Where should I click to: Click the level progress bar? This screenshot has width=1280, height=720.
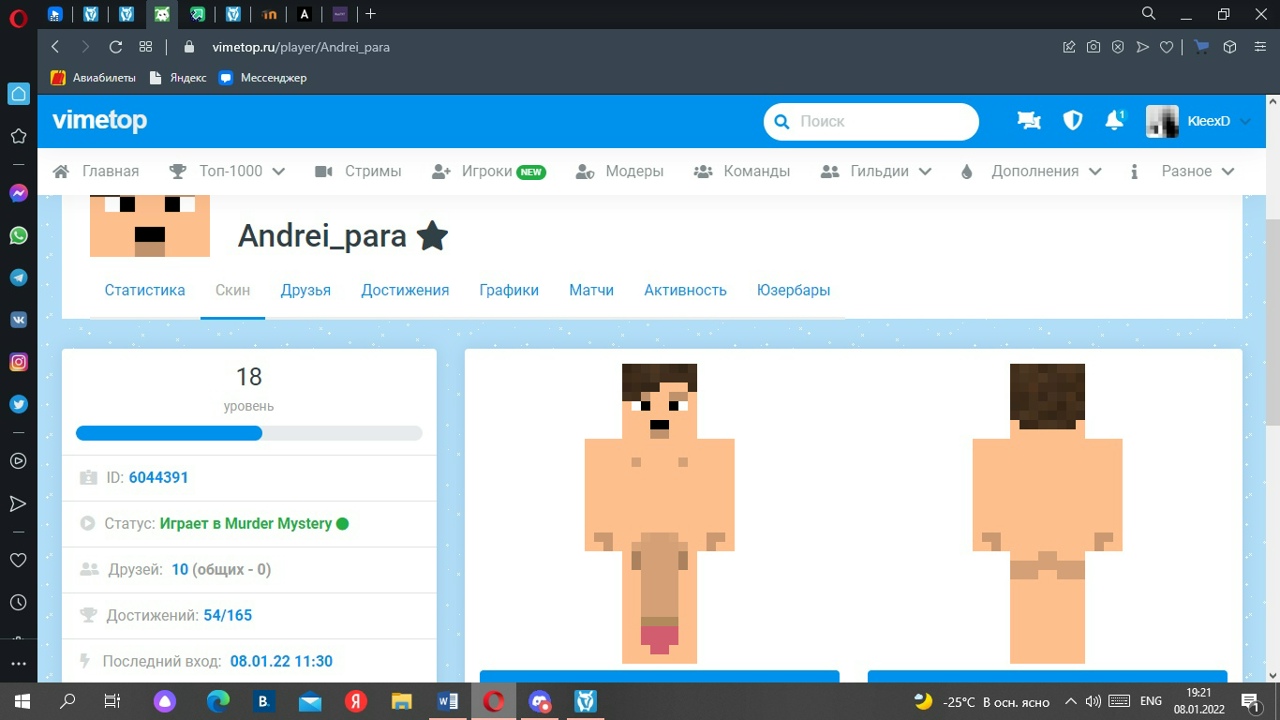coord(249,434)
